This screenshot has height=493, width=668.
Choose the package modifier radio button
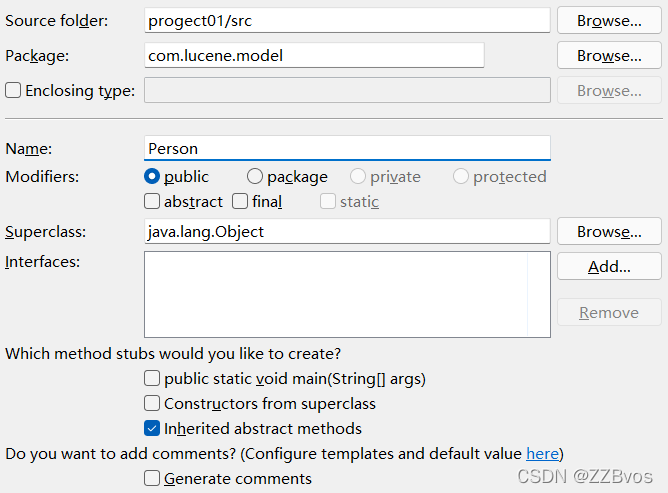pyautogui.click(x=255, y=177)
